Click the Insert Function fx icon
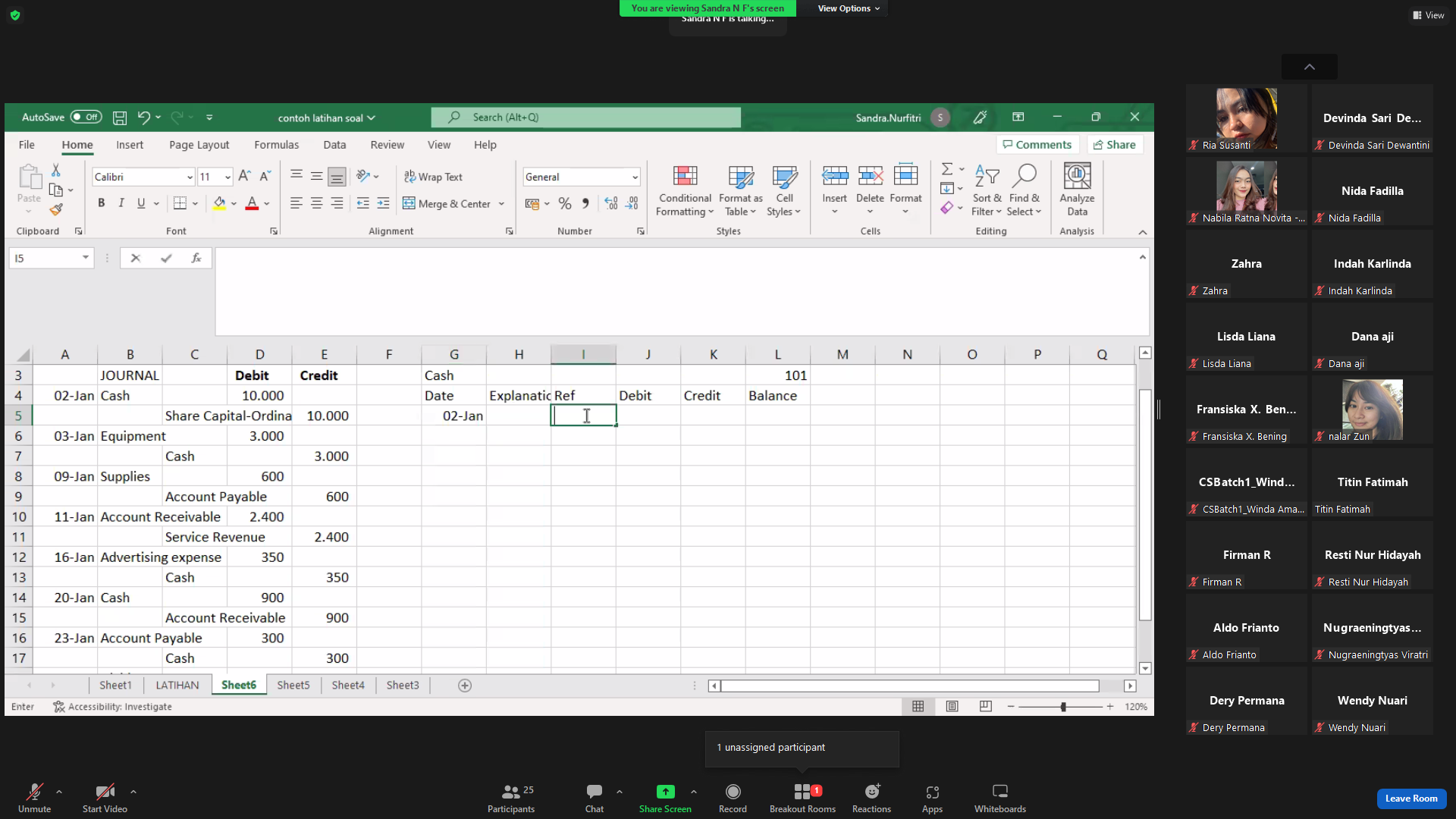This screenshot has width=1456, height=819. click(x=196, y=258)
